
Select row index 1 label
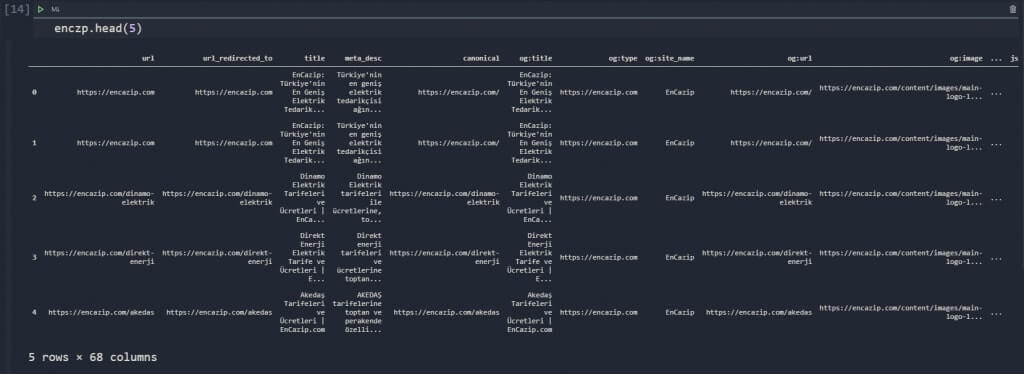35,142
